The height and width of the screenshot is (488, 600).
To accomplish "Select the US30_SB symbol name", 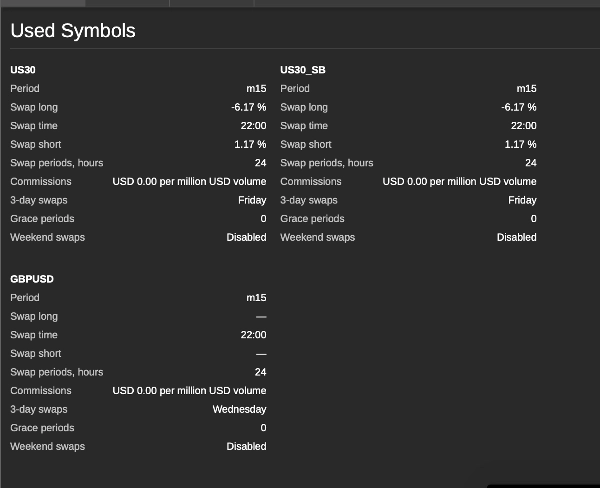I will pos(303,70).
